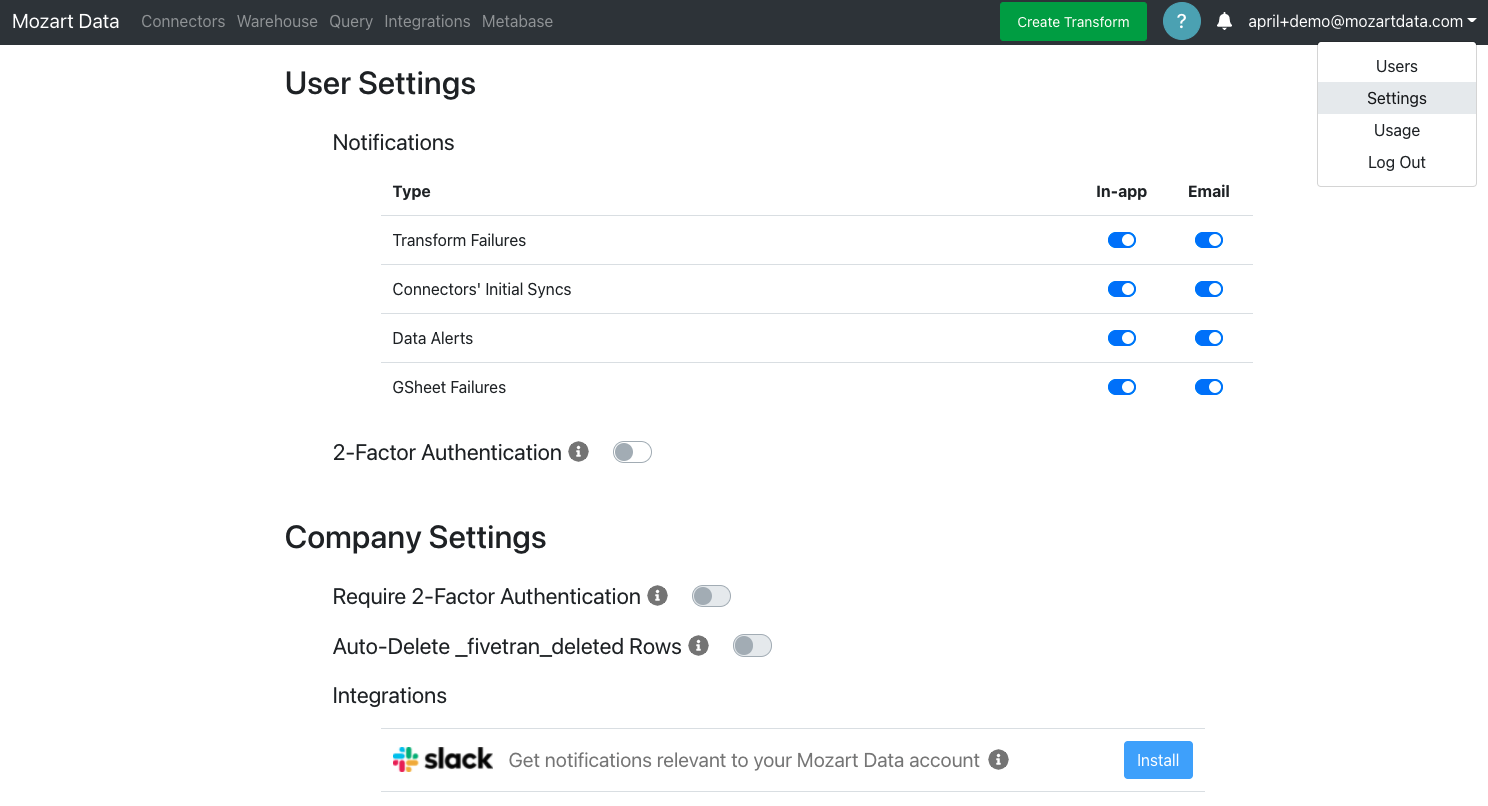Screen dimensions: 1488x806
Task: Open Metabase from the navigation bar
Action: coord(517,21)
